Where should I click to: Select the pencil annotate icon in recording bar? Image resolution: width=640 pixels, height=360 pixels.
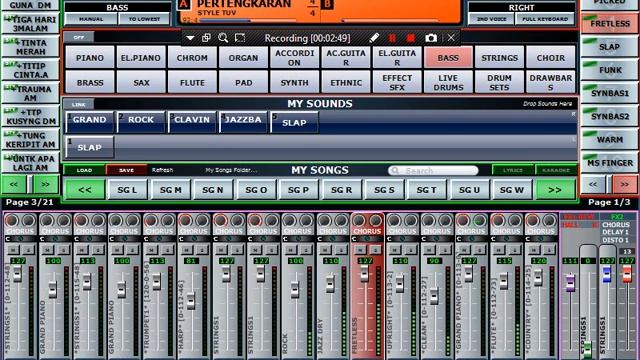coord(373,38)
